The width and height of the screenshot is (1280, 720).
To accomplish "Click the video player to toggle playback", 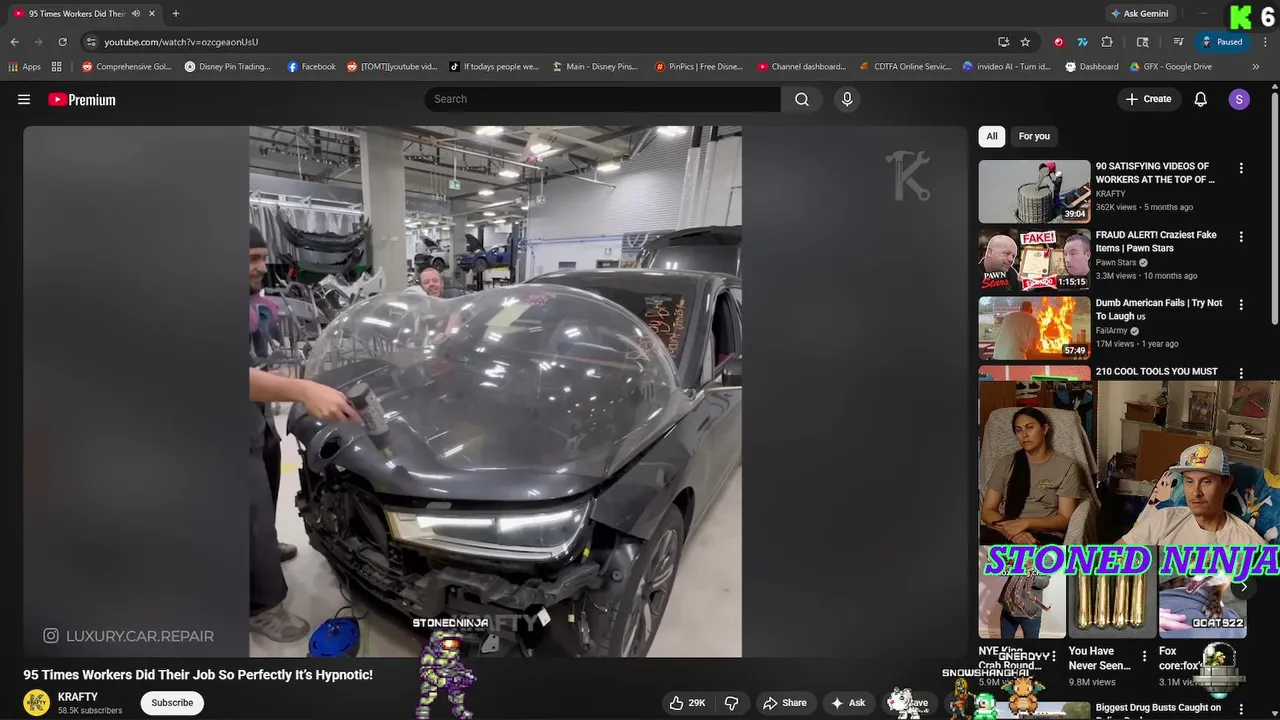I will tap(495, 391).
